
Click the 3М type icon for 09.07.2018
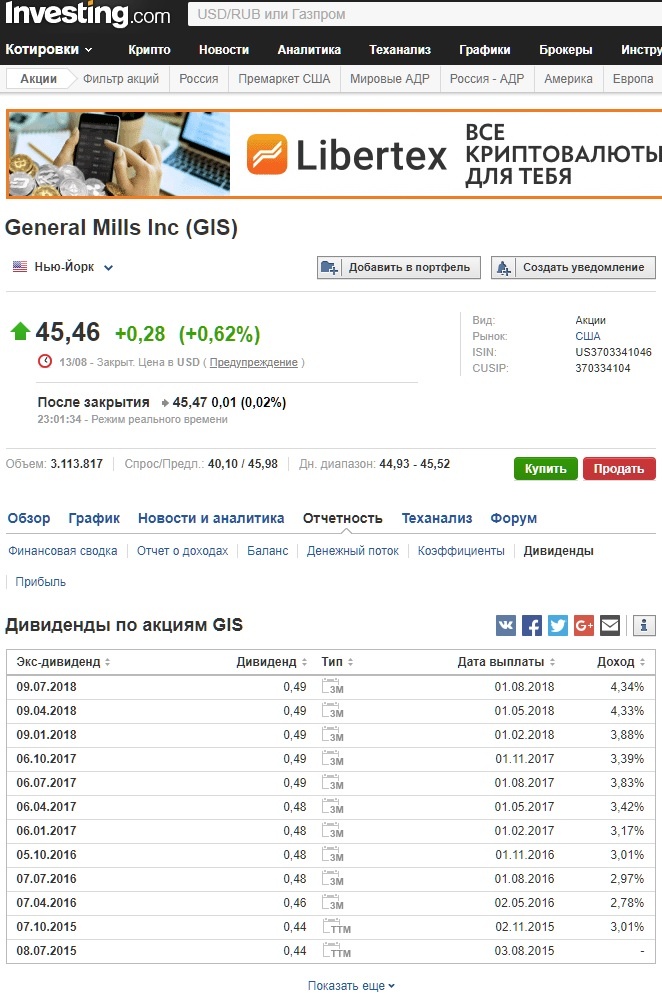(x=333, y=686)
